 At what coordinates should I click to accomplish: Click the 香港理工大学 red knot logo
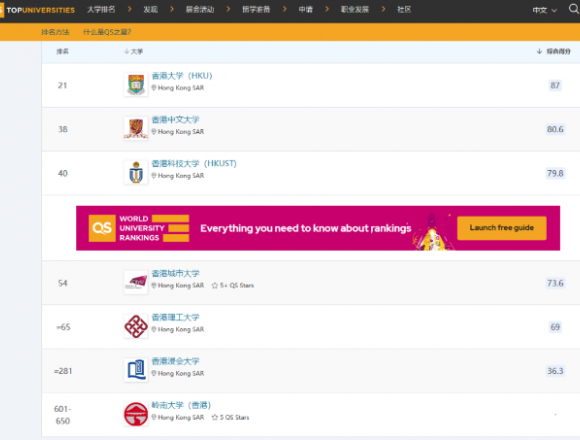136,326
